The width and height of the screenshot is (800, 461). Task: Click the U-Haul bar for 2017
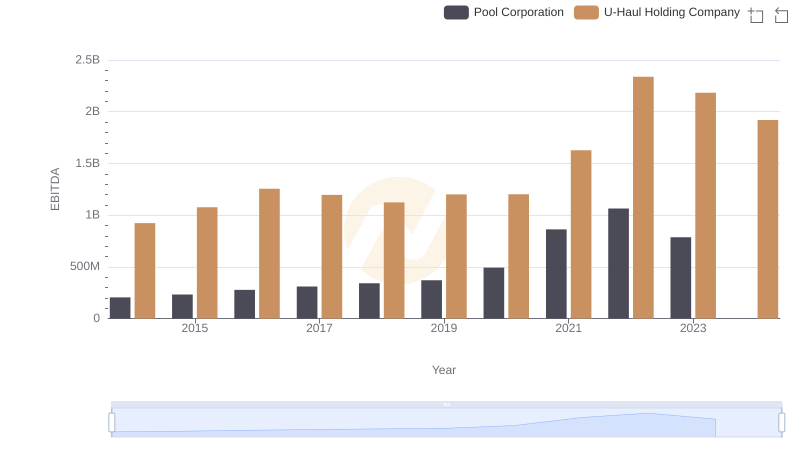tap(332, 257)
